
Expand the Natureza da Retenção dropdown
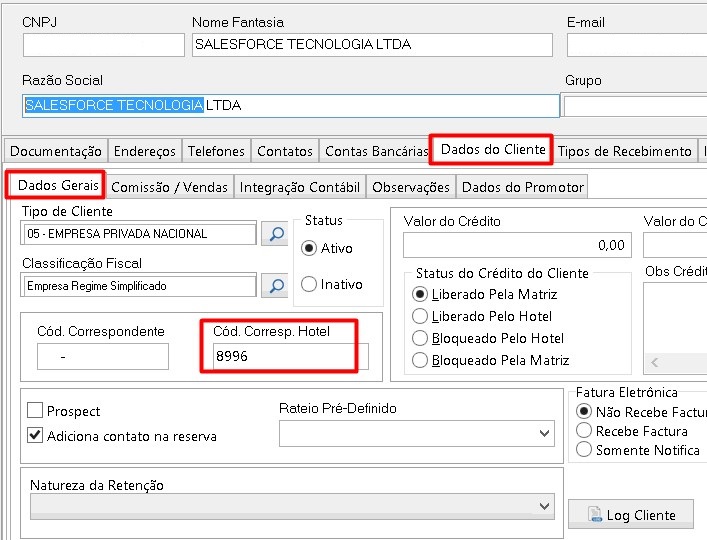pos(544,506)
